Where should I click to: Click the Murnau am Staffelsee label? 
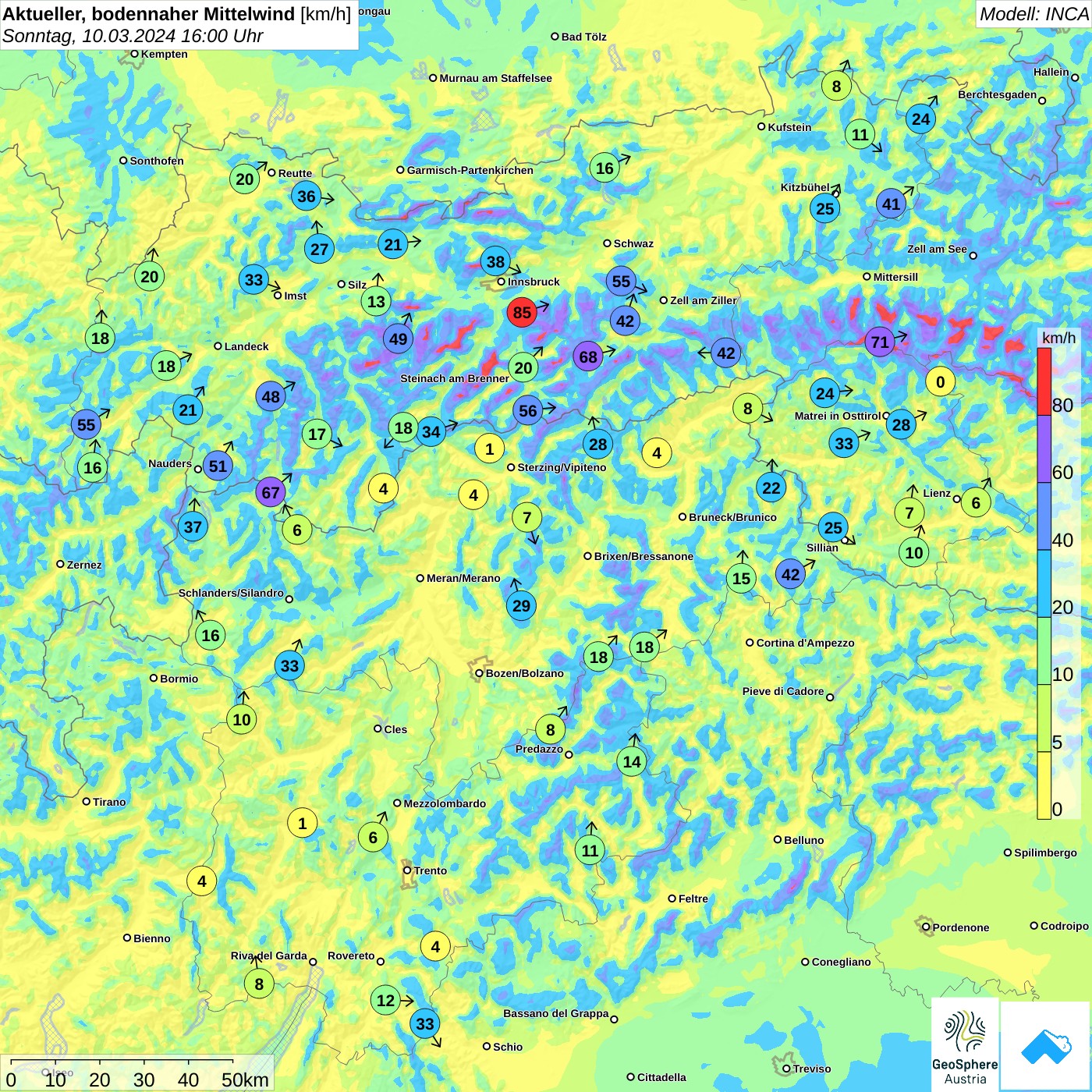tap(495, 78)
